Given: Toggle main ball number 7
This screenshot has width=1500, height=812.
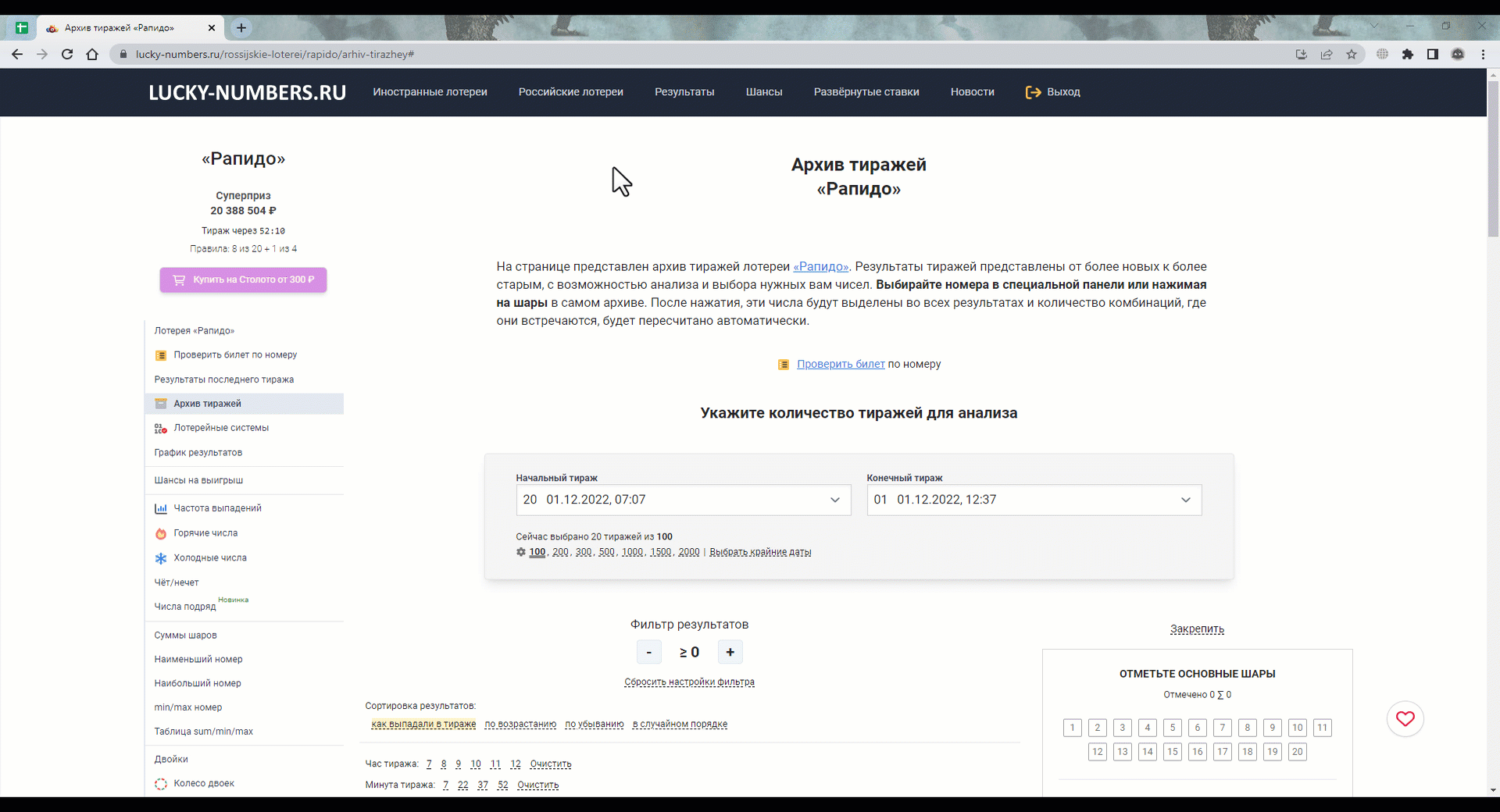Looking at the screenshot, I should click(x=1223, y=728).
